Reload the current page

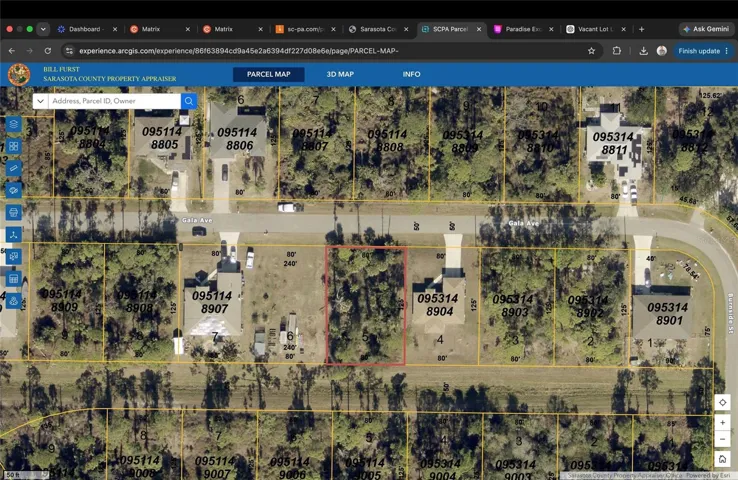click(48, 51)
